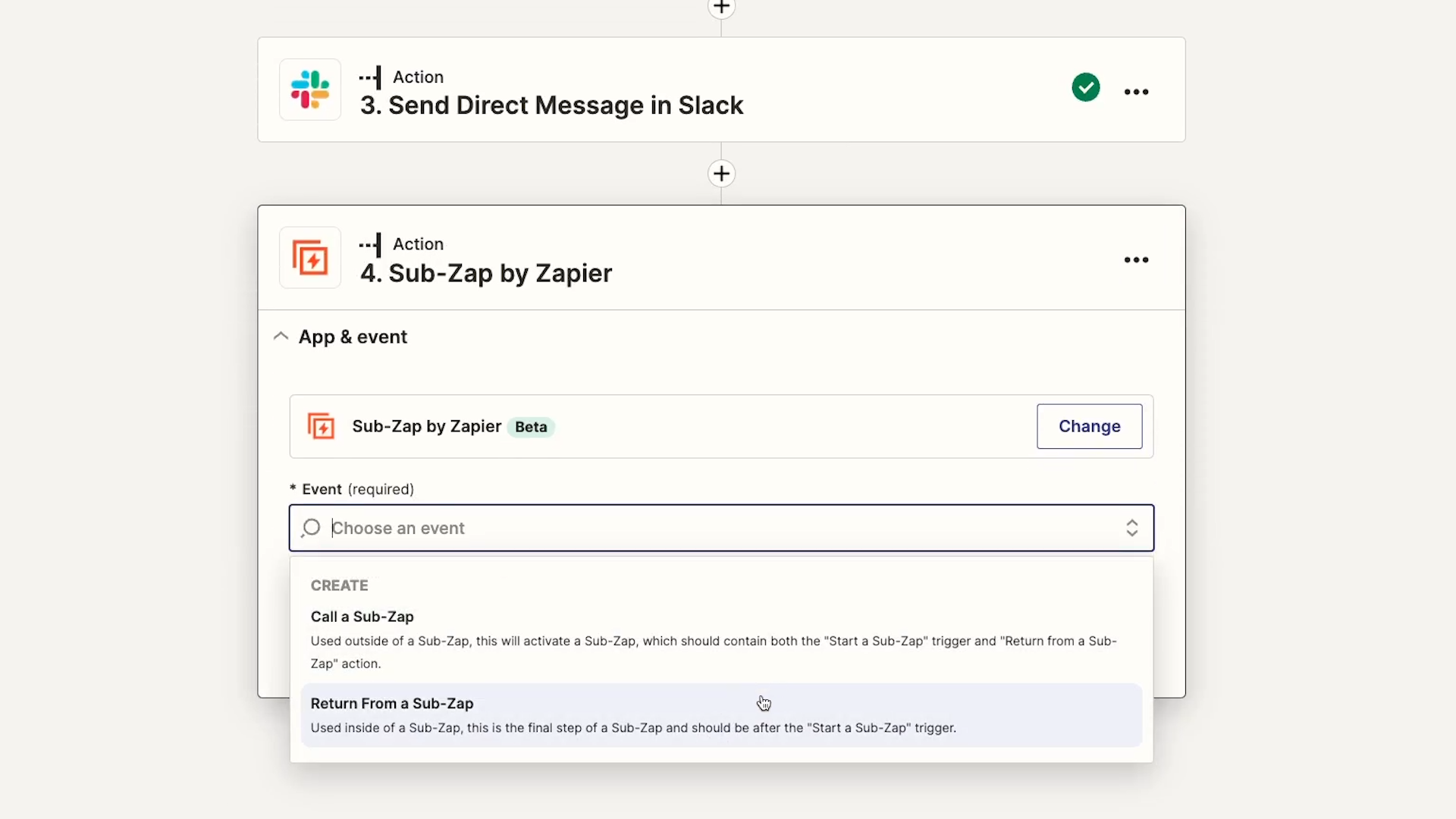Click the Sub-Zap app icon in step 4 header
The image size is (1456, 819).
[x=310, y=258]
